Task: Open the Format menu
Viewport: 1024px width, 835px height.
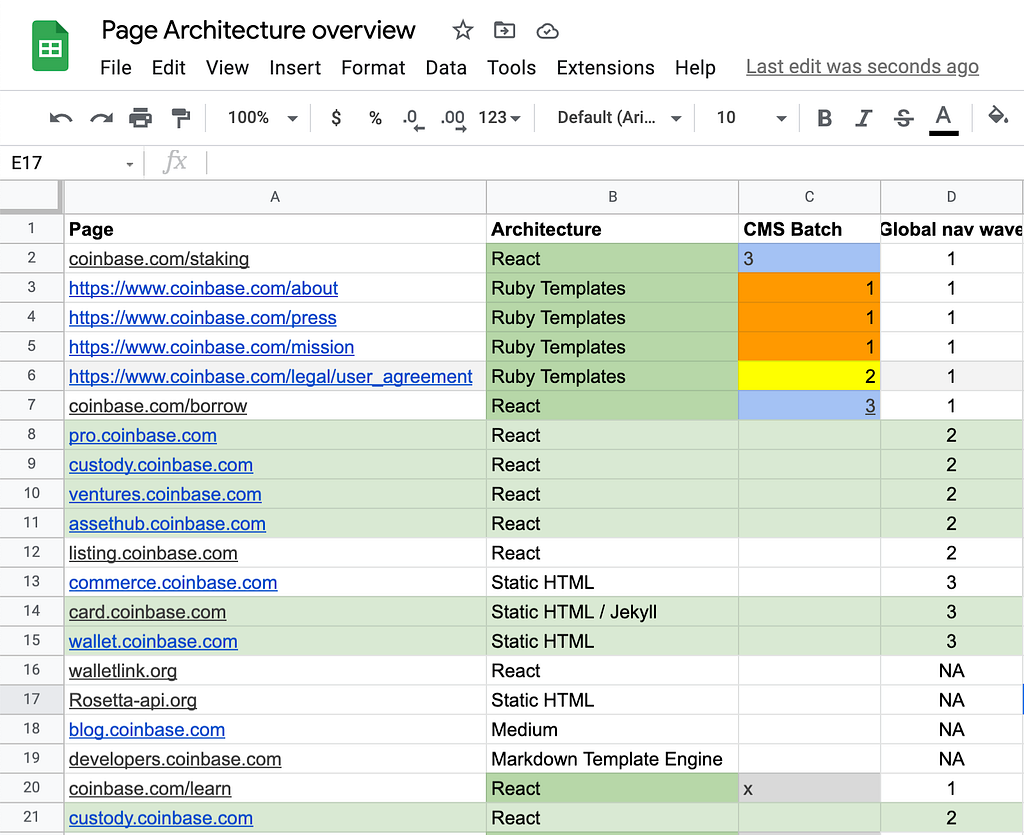Action: (373, 68)
